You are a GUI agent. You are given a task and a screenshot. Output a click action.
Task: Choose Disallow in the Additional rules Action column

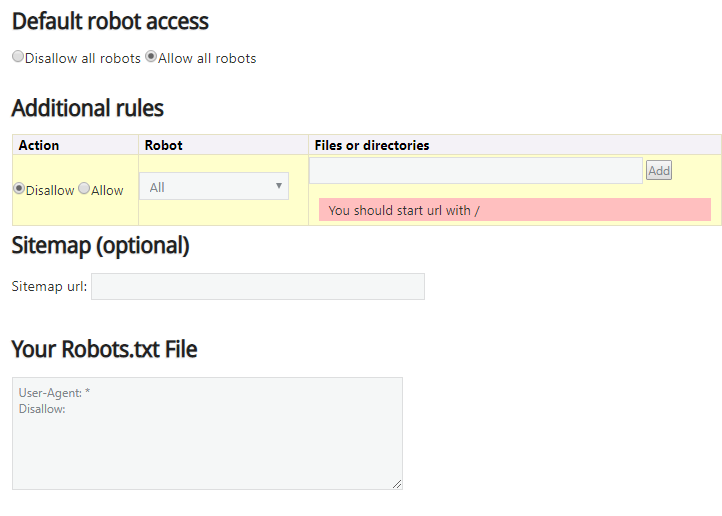pyautogui.click(x=19, y=189)
